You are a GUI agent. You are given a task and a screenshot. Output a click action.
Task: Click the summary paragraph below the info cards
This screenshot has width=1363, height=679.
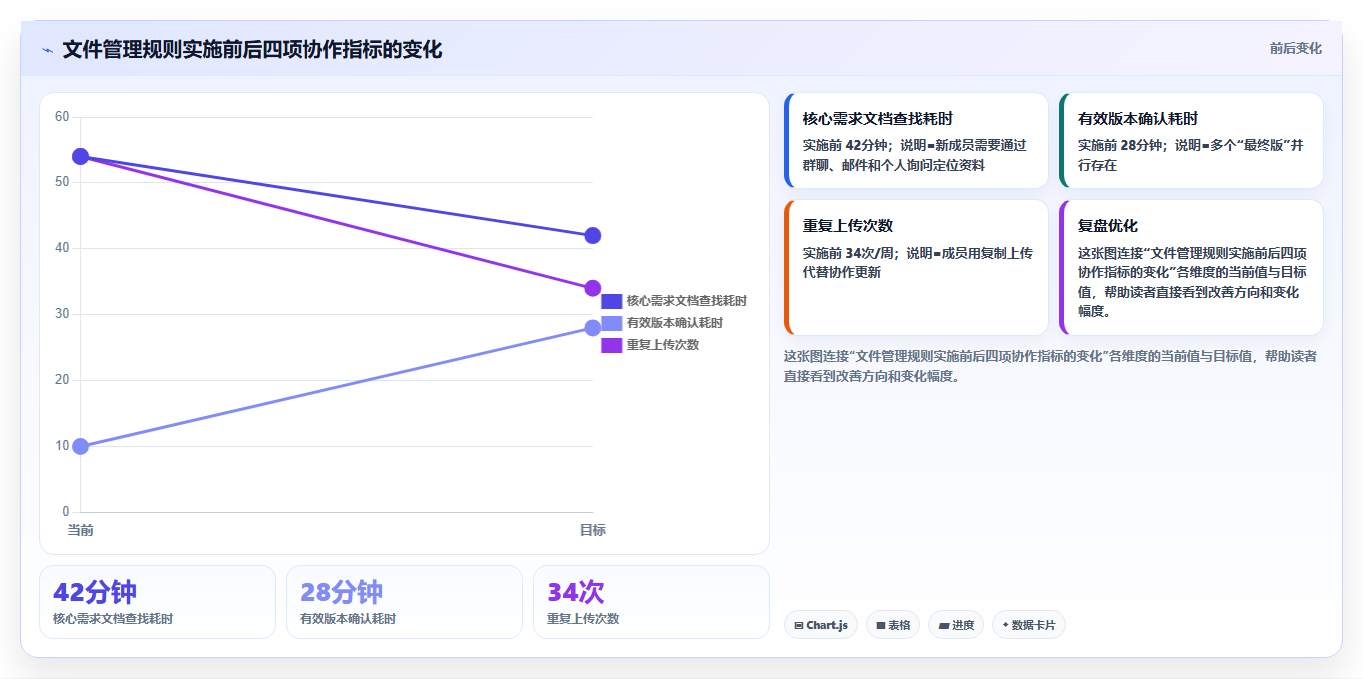pyautogui.click(x=1050, y=366)
